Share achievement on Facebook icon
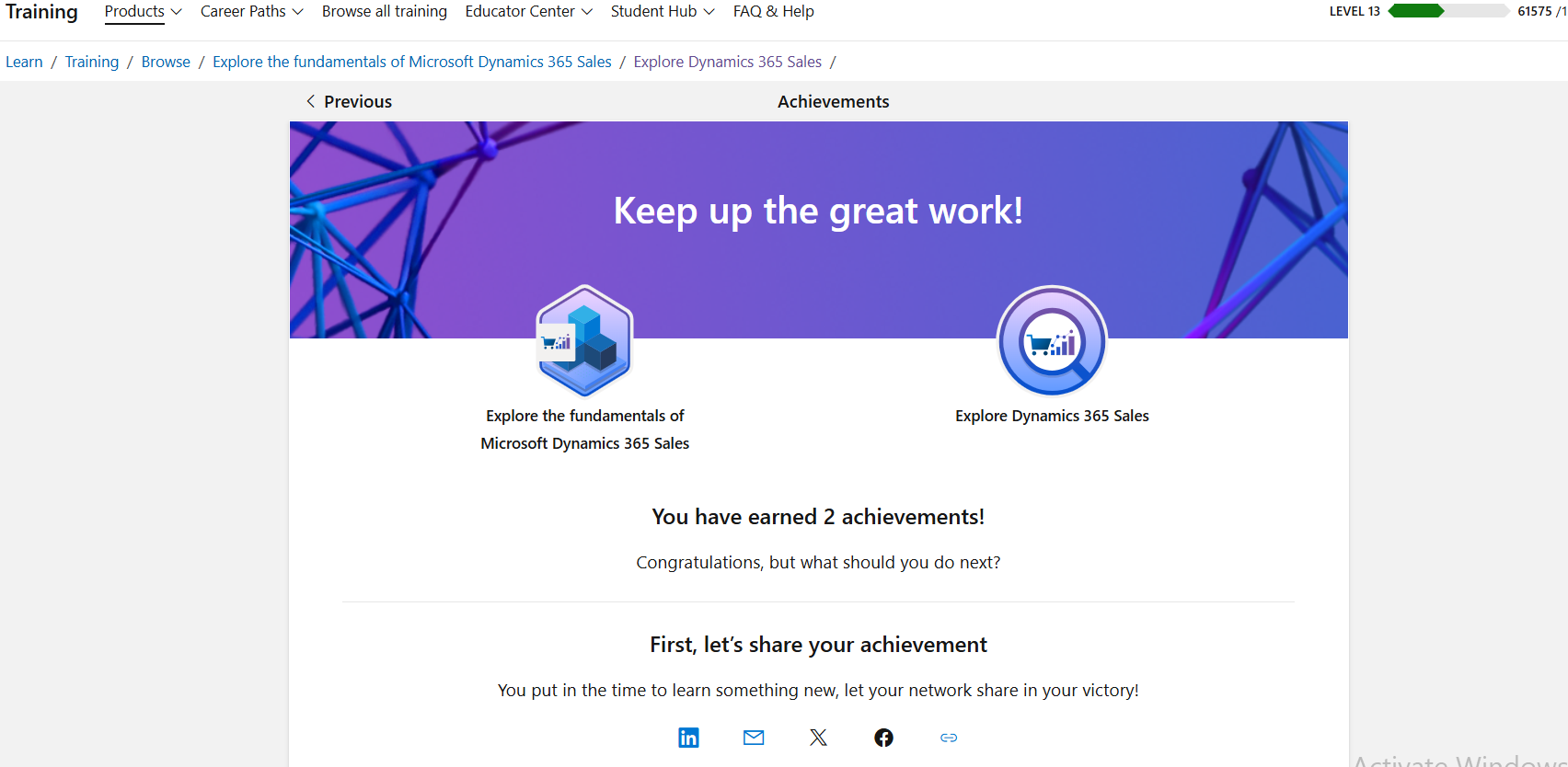The image size is (1568, 767). (x=883, y=738)
